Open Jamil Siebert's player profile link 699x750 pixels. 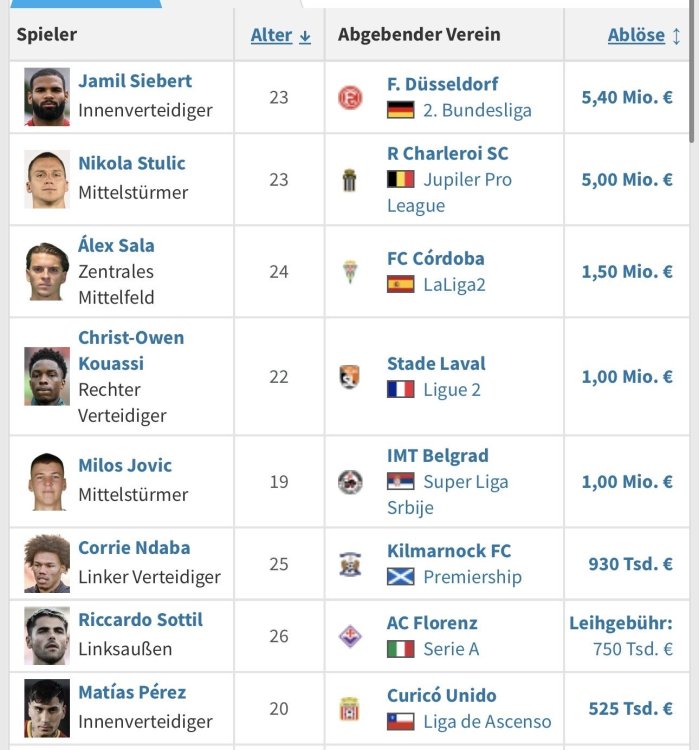click(x=135, y=81)
